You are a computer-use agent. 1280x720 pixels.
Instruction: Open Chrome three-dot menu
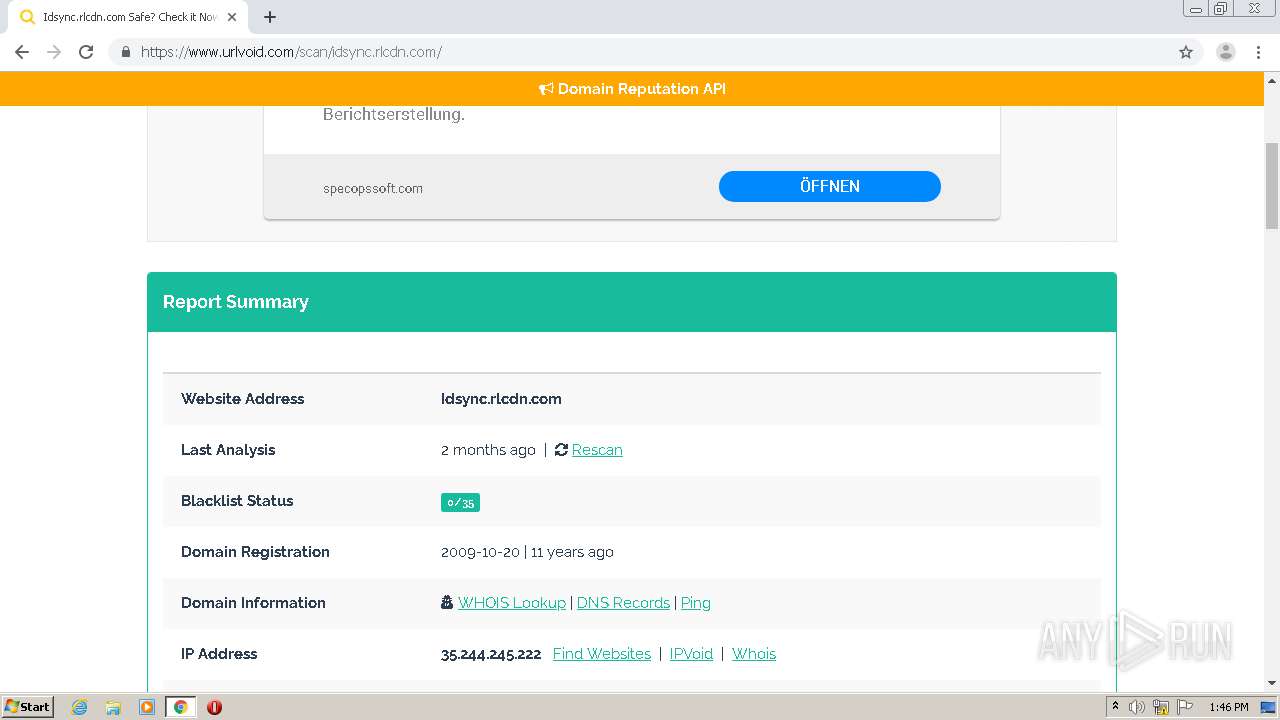1258,52
